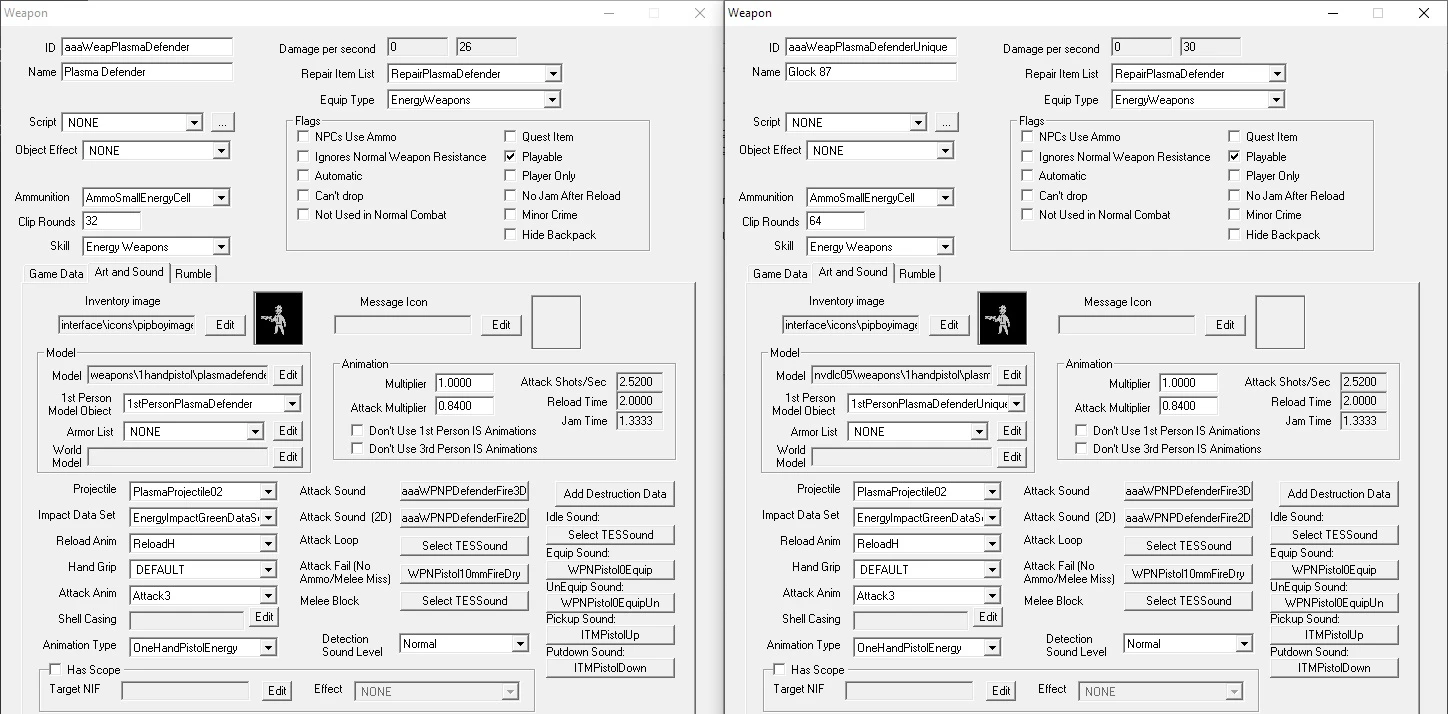This screenshot has width=1448, height=714.
Task: Click Edit beside World Model in Plasma Defender window
Action: (288, 457)
